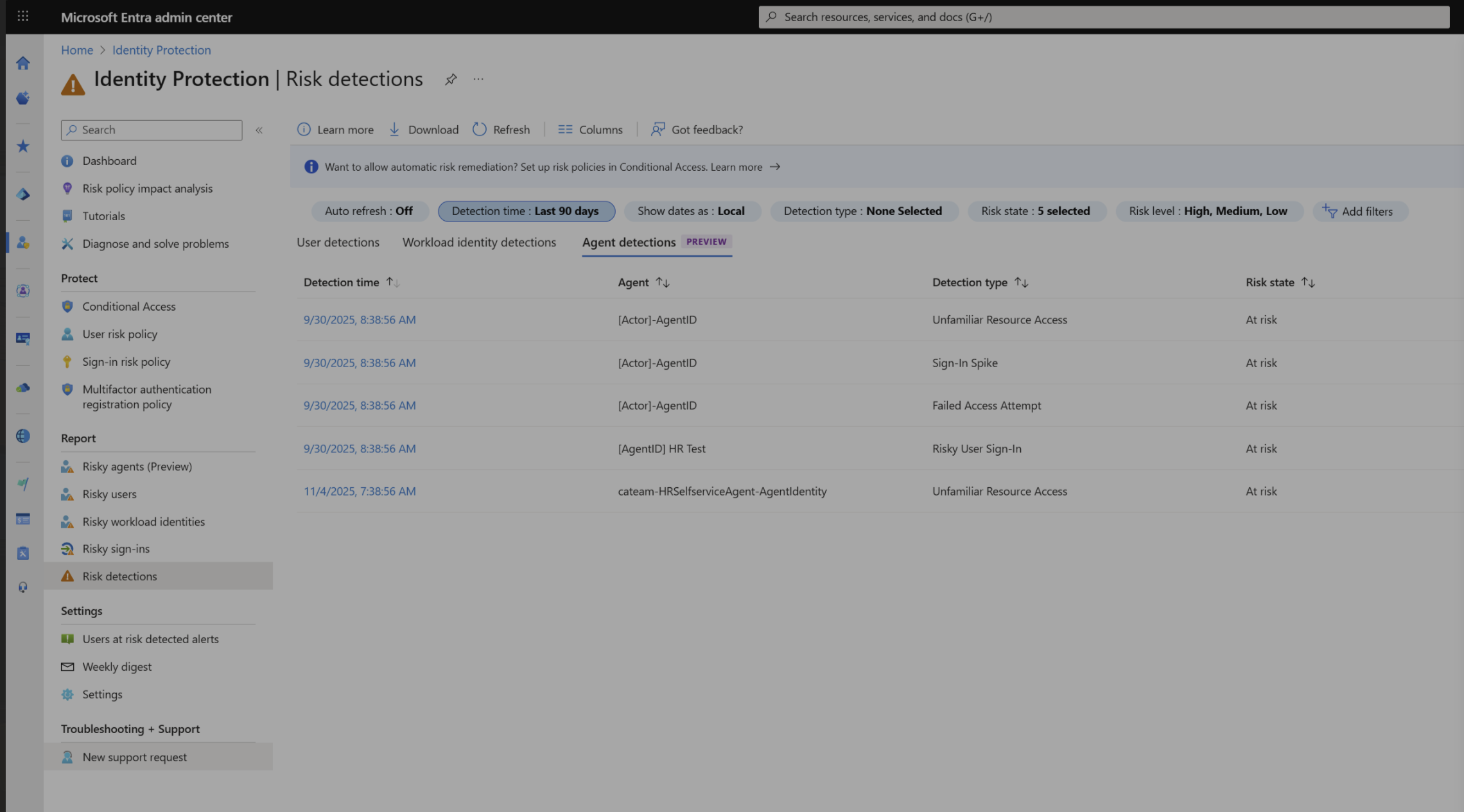This screenshot has width=1464, height=812.
Task: Click [AgentID] HR Test agent cell
Action: [x=661, y=449]
